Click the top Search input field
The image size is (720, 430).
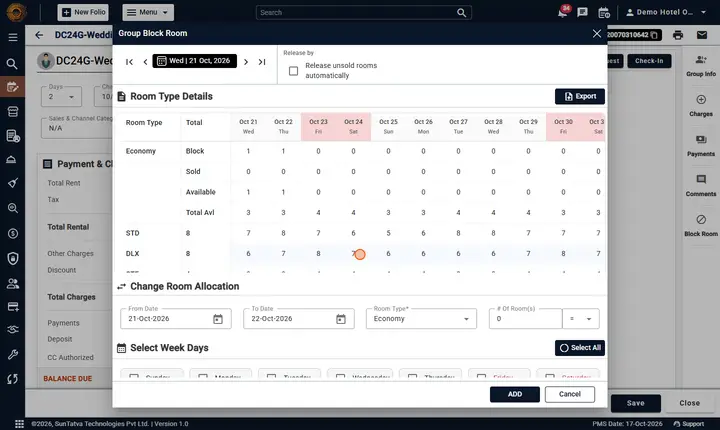364,12
